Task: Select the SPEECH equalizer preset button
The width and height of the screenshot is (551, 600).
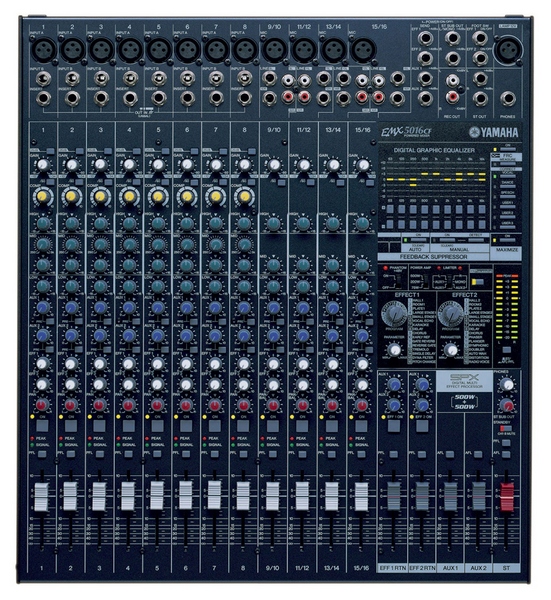Action: click(x=507, y=197)
